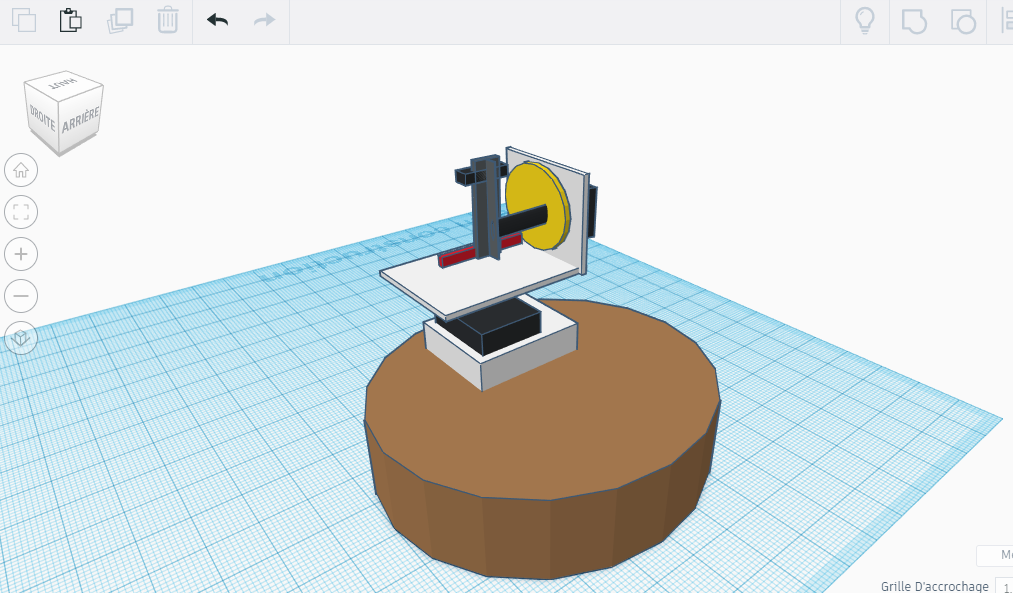Viewport: 1013px width, 593px height.
Task: Open the Align tool
Action: [x=1004, y=20]
